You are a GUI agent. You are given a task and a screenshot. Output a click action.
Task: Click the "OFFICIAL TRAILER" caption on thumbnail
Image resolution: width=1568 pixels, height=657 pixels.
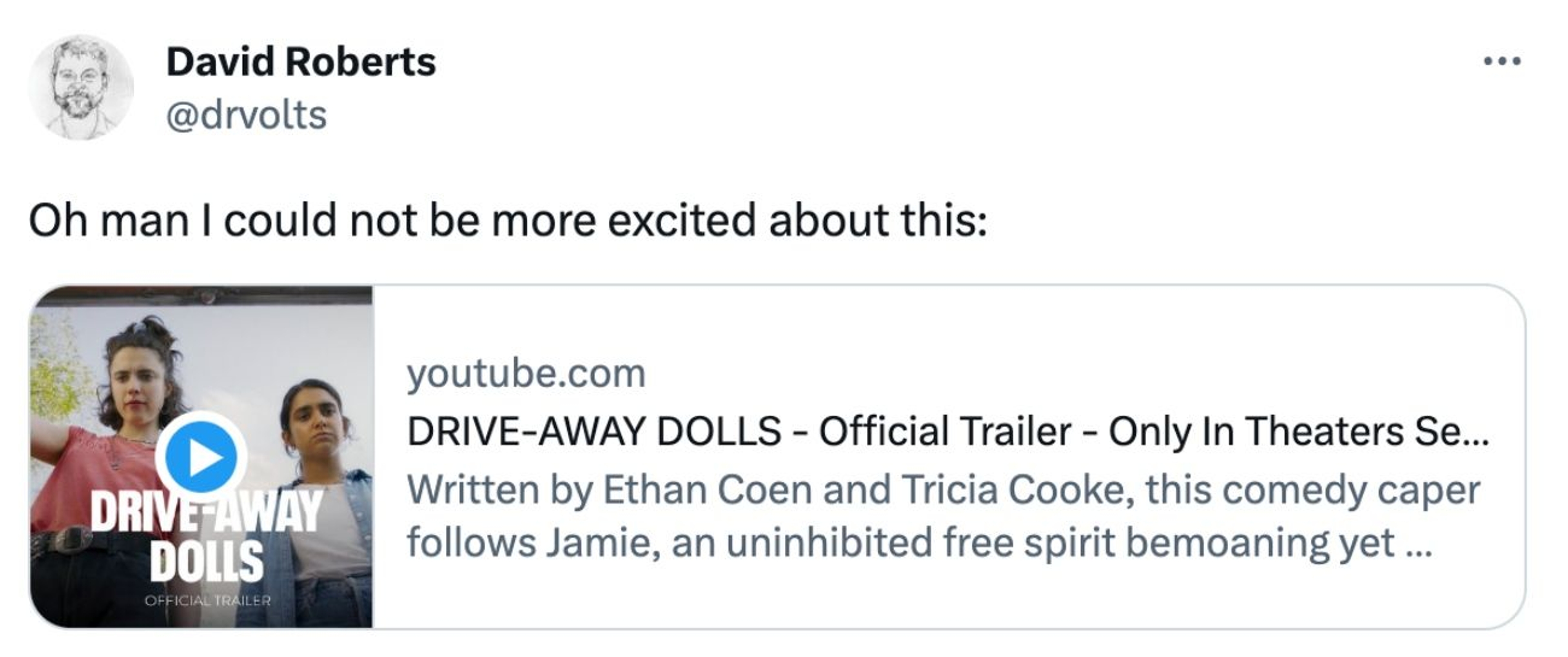(207, 601)
